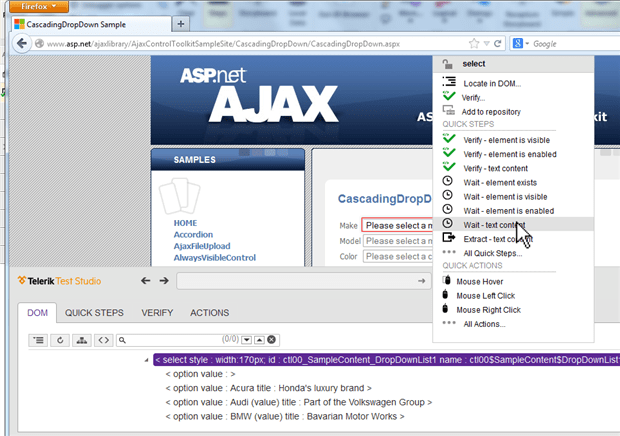Choose Verify... in the context menu

tap(473, 98)
